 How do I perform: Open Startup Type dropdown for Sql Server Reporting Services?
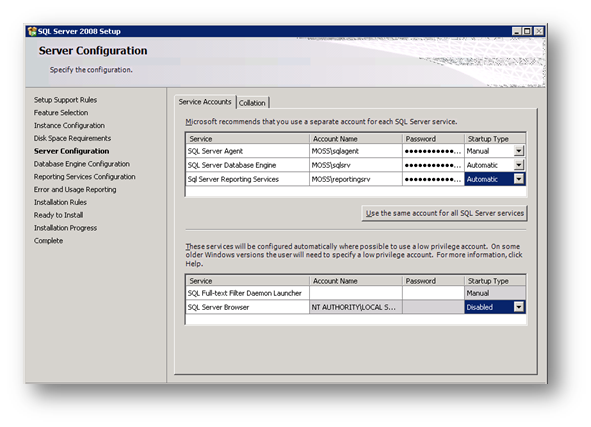coord(519,179)
